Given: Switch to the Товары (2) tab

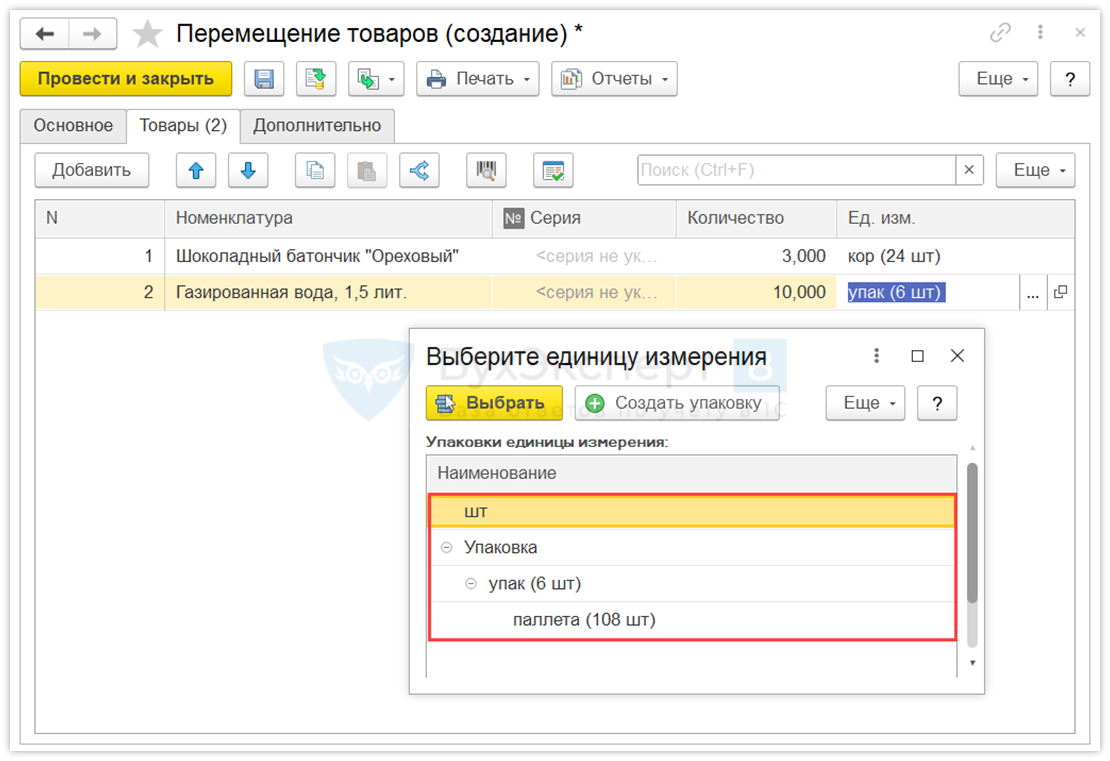Looking at the screenshot, I should (x=183, y=125).
